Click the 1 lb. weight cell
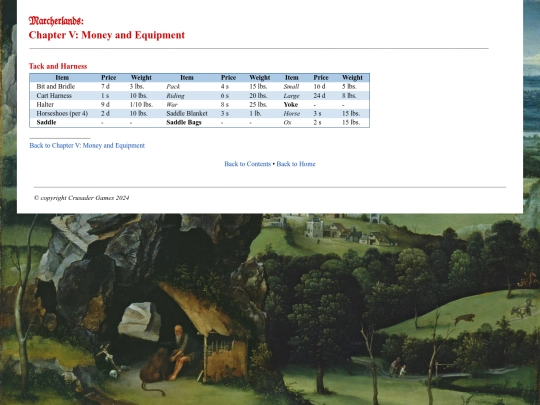Image resolution: width=540 pixels, height=405 pixels. [x=256, y=113]
